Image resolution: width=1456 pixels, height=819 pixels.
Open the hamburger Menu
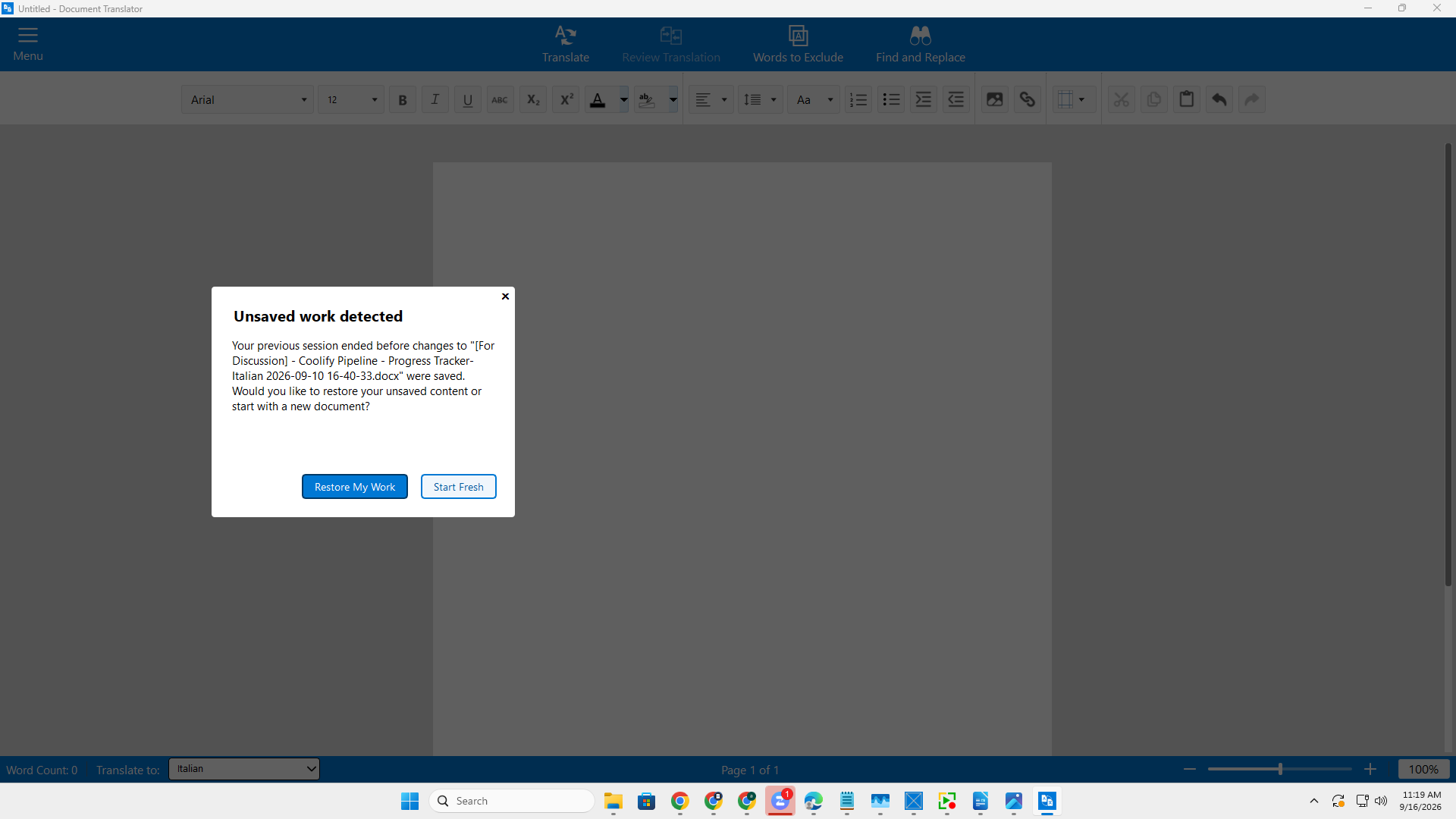[28, 44]
